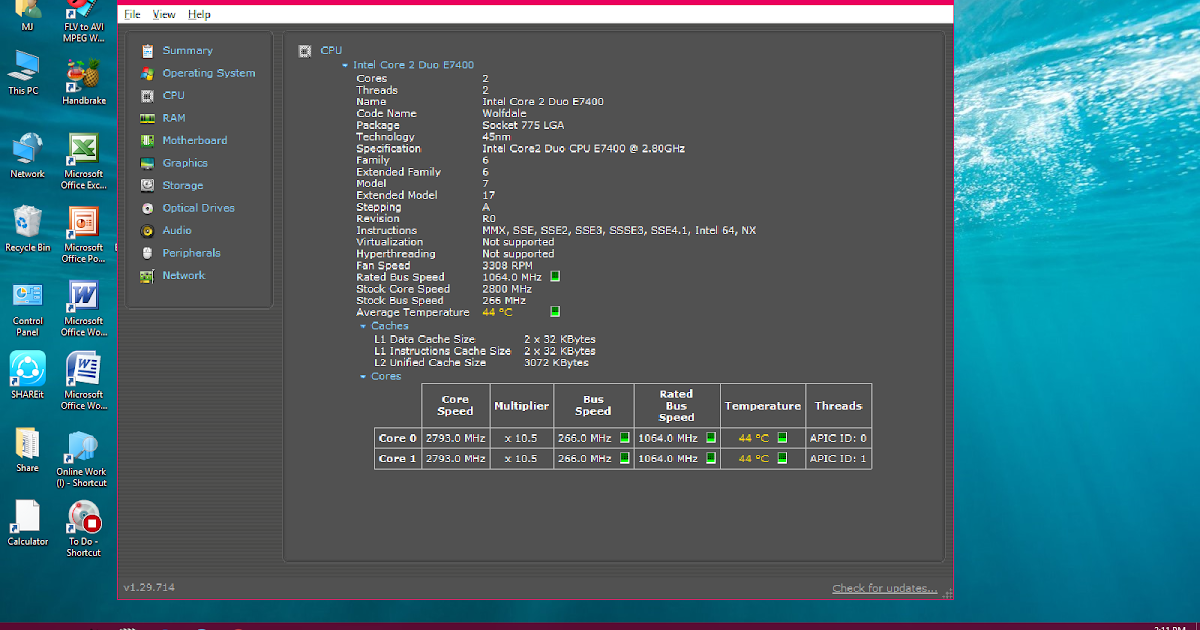
Task: Open the Help menu
Action: click(199, 15)
